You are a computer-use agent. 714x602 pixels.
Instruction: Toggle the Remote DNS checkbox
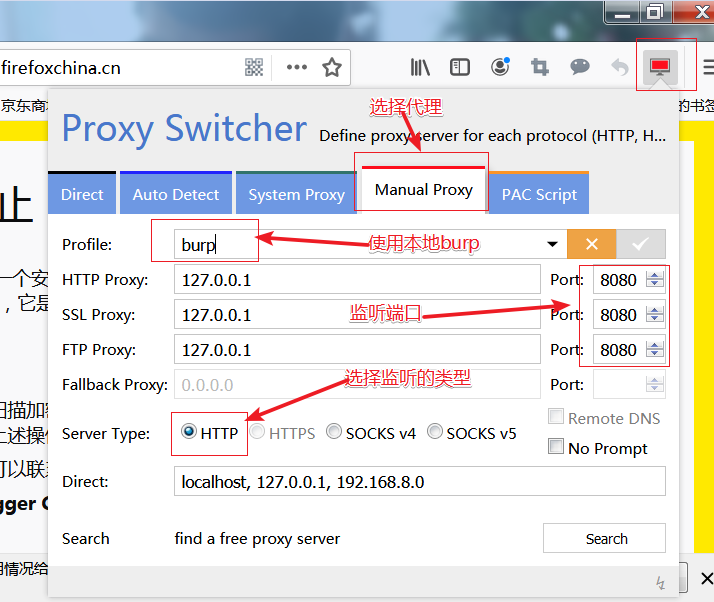coord(556,416)
